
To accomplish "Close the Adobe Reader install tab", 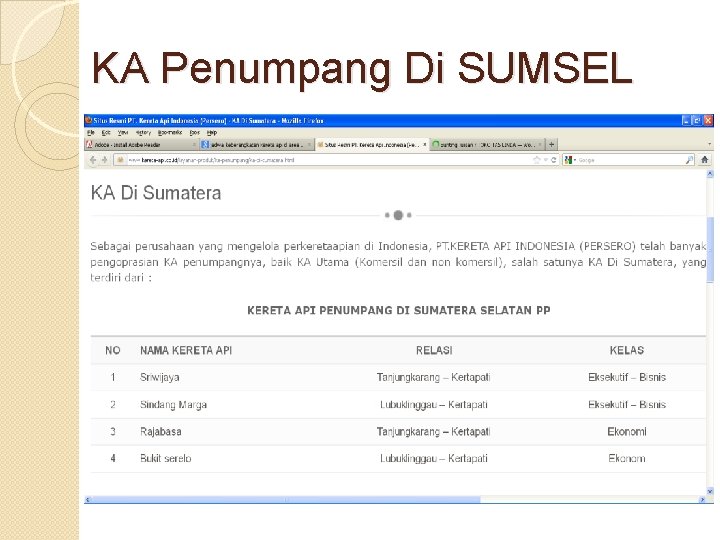I will [194, 145].
